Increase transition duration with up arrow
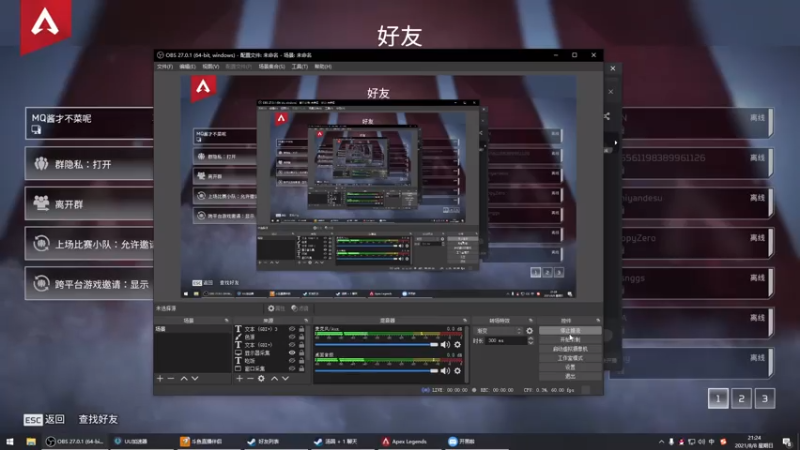Screen dimensions: 800x450 pyautogui.click(x=531, y=338)
